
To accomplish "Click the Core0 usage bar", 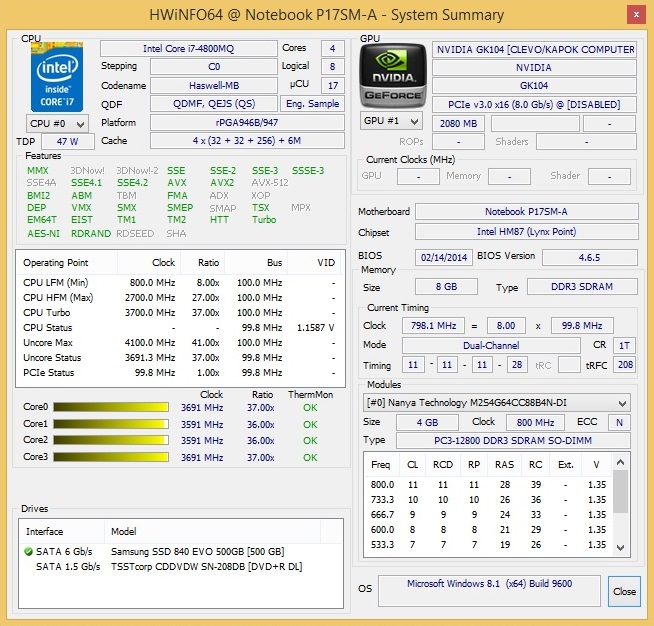I will (111, 407).
